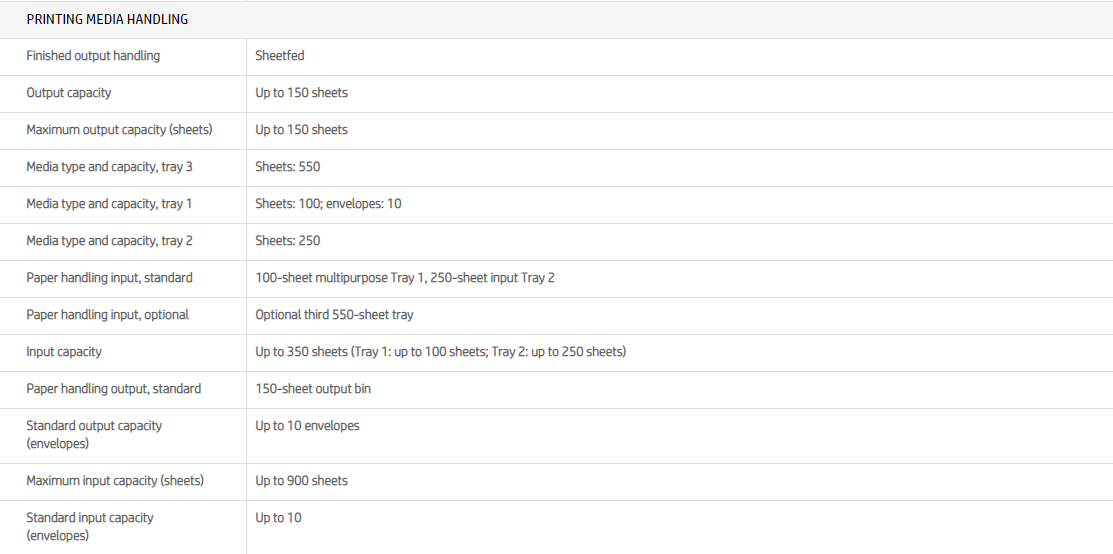1113x554 pixels.
Task: Click Paper handling input, optional label
Action: pos(107,315)
